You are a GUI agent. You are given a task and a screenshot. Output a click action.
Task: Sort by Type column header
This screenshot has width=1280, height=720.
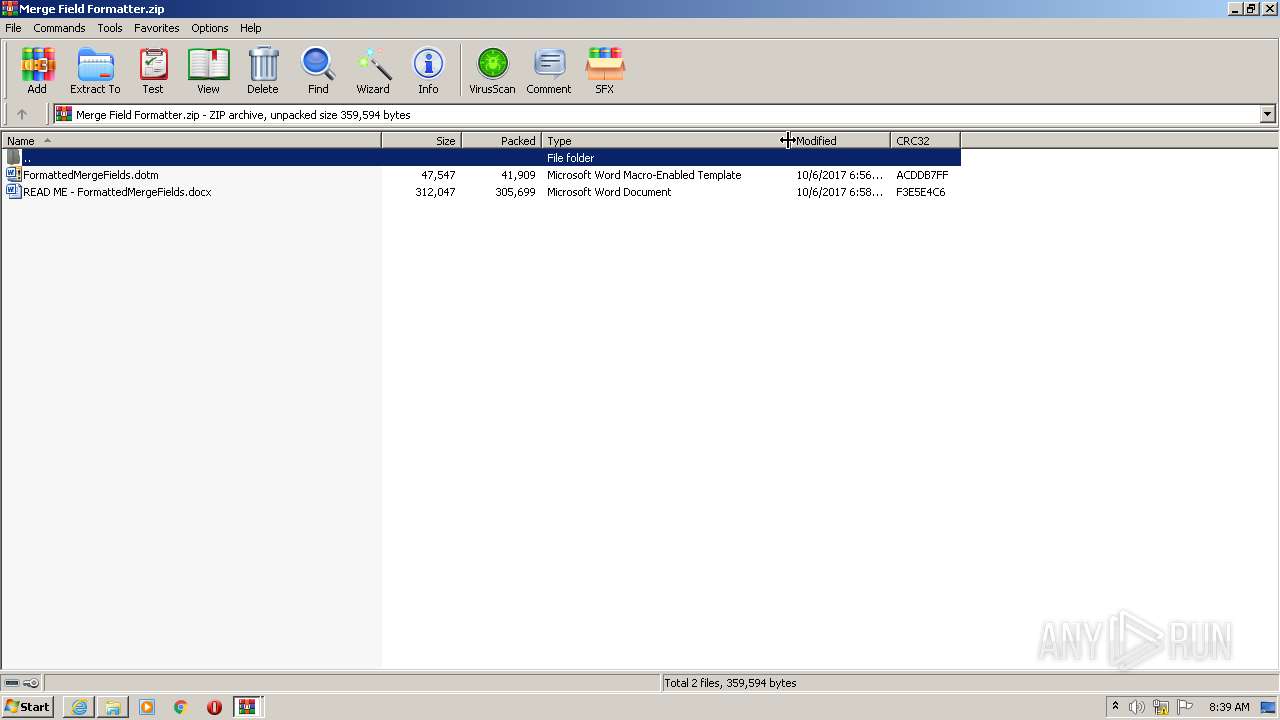pos(666,141)
